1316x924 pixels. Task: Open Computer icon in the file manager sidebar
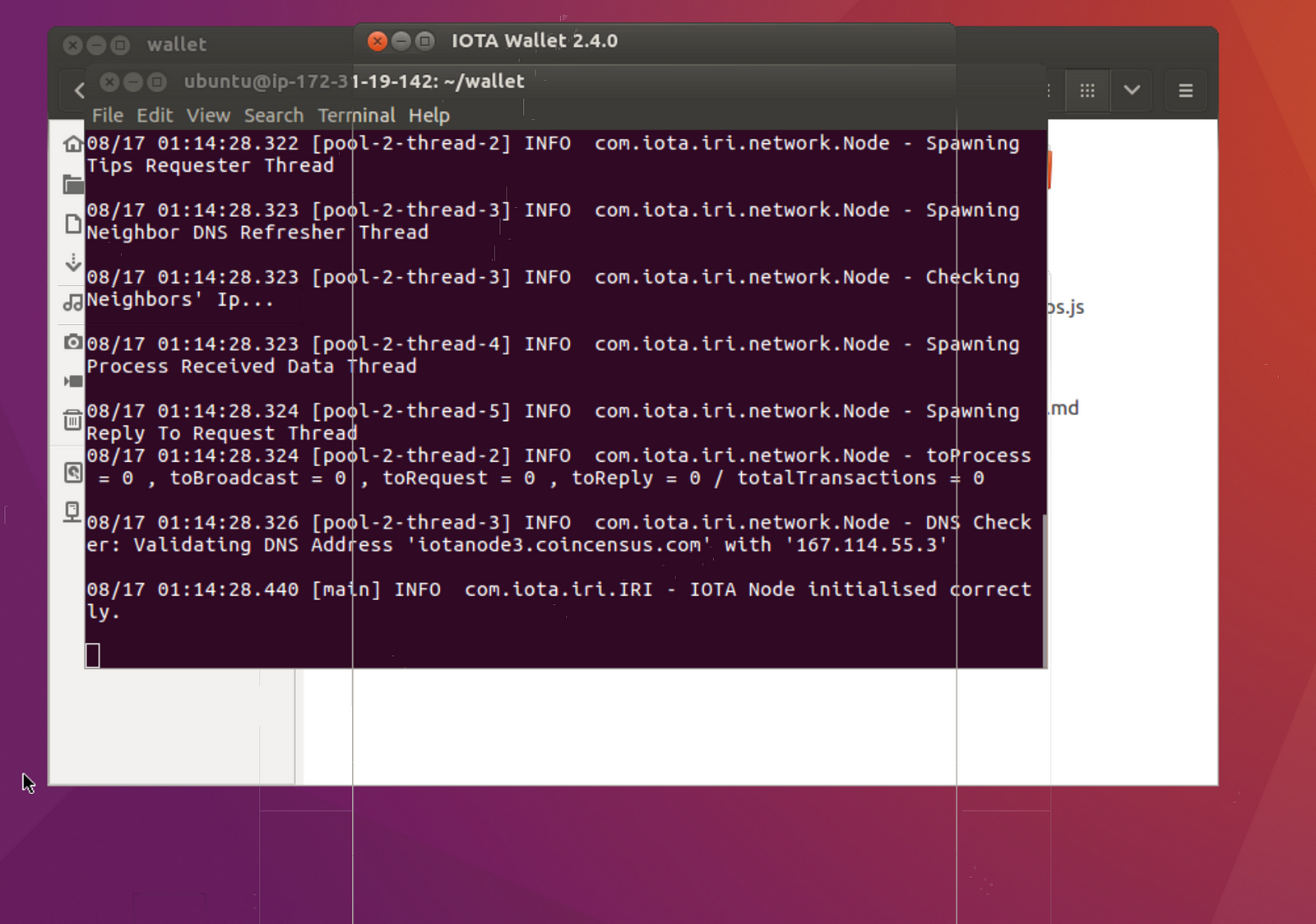pos(72,512)
